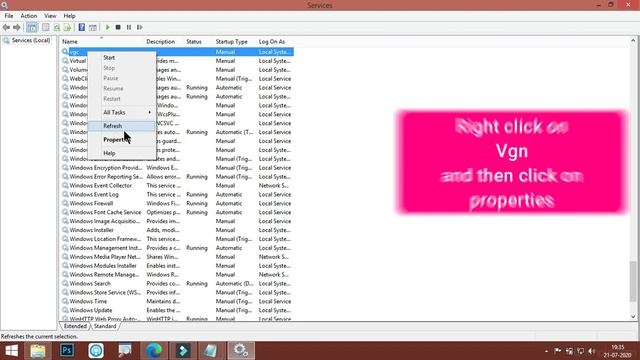Select Services (Local) in the console tree
The height and width of the screenshot is (360, 640).
(31, 40)
